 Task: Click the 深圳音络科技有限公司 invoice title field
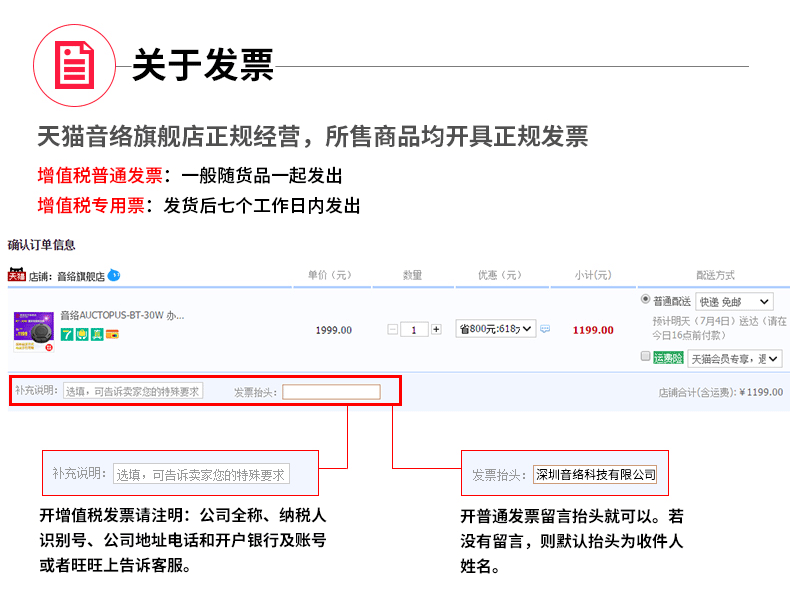(x=595, y=475)
